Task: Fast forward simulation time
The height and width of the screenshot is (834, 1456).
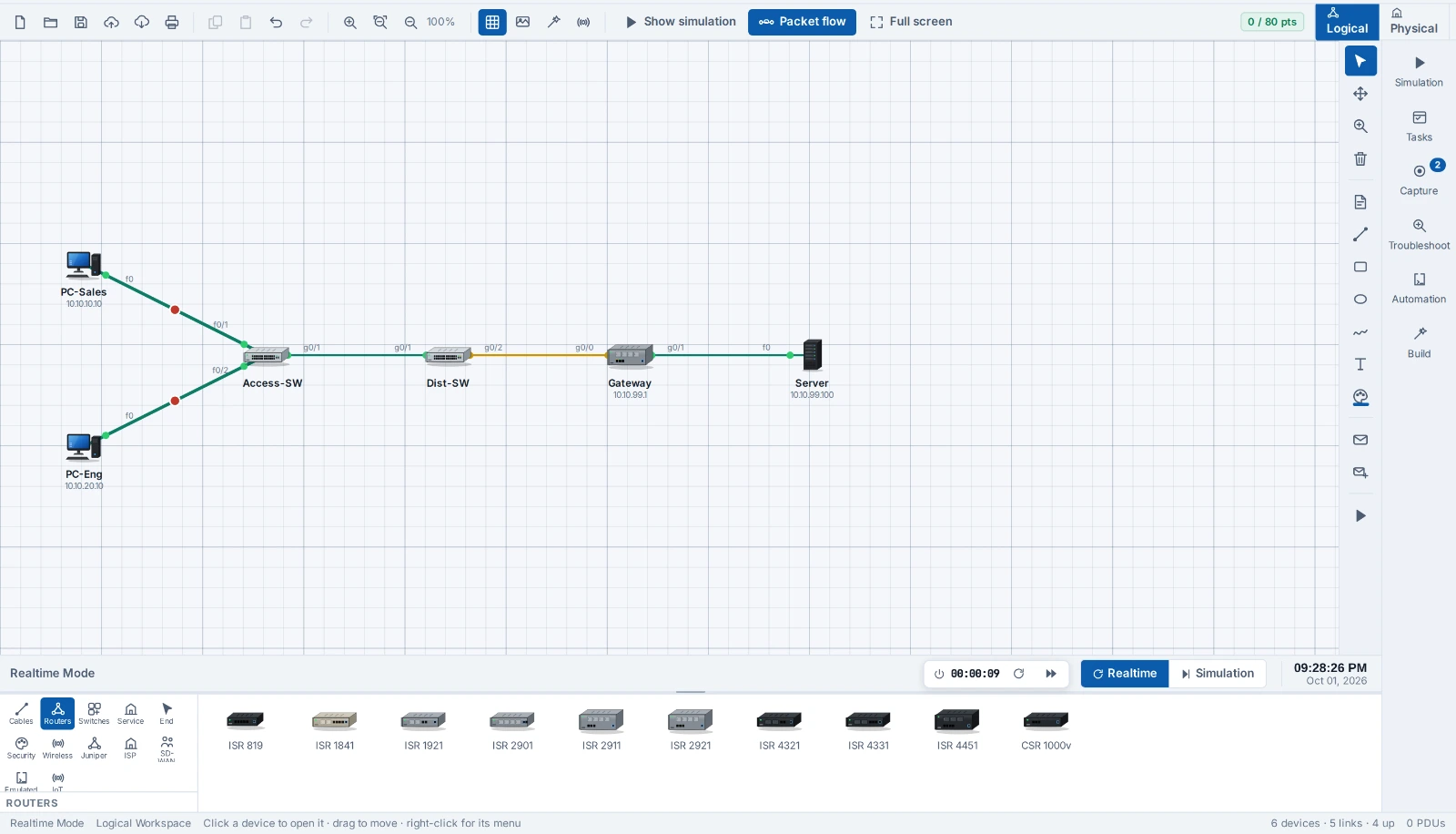Action: pyautogui.click(x=1051, y=674)
